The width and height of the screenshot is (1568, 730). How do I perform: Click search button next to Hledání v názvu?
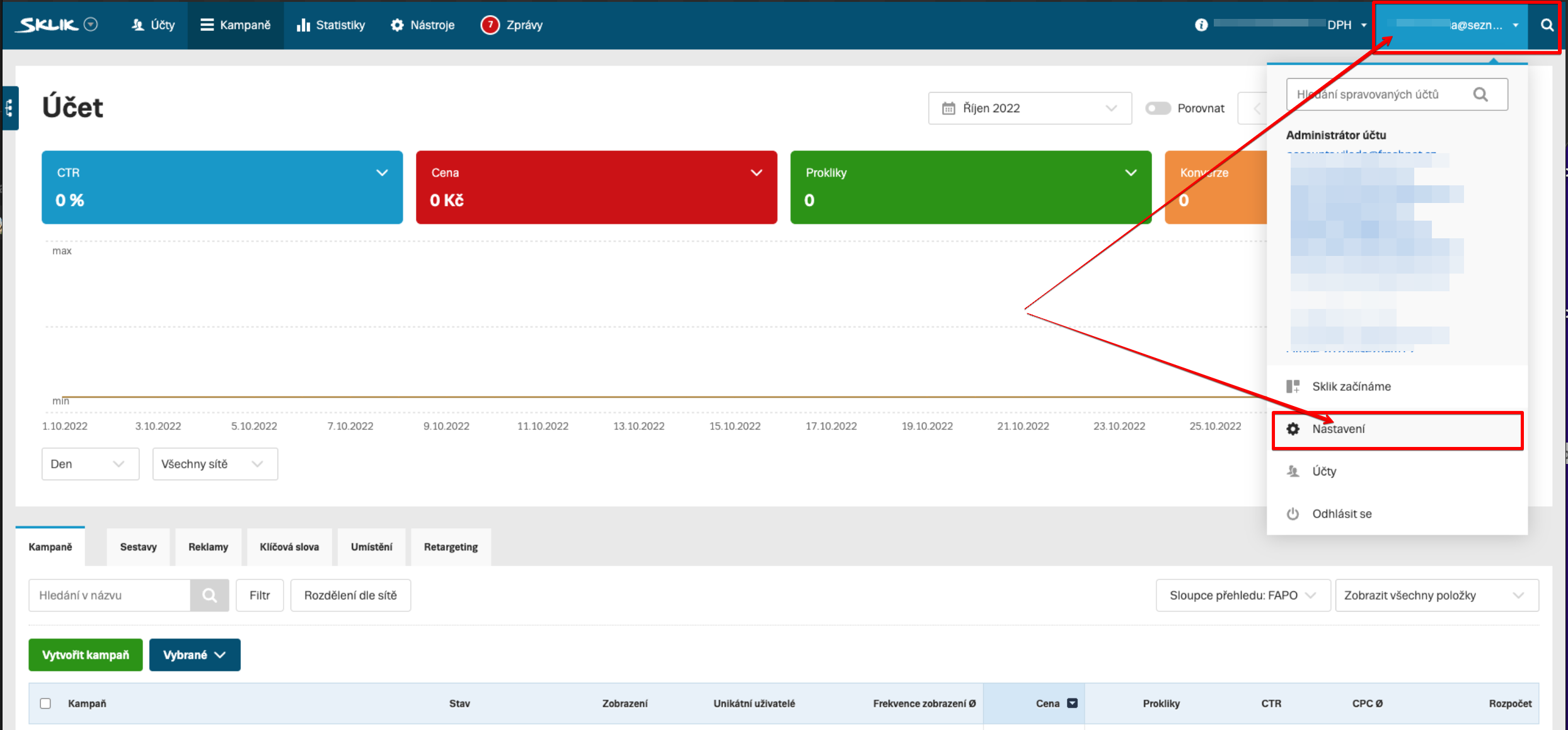[209, 595]
